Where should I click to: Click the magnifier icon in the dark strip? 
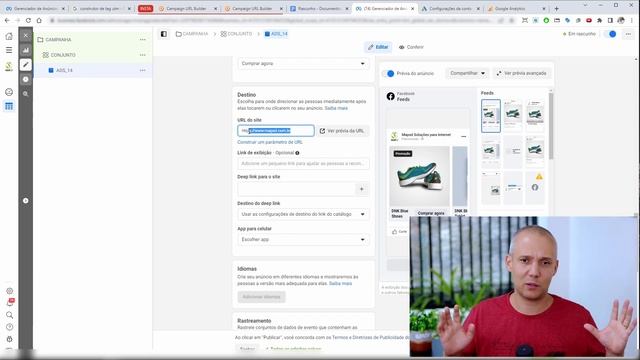point(26,94)
